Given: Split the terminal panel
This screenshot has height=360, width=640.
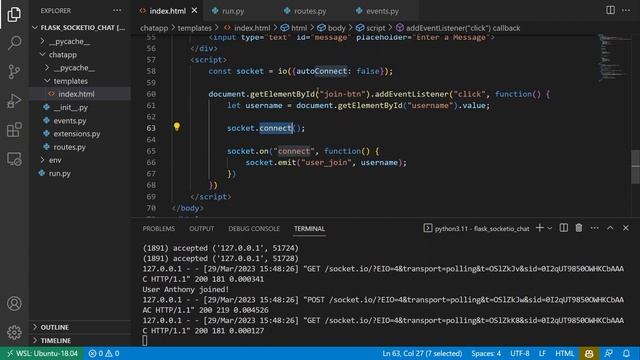Looking at the screenshot, I should [564, 228].
